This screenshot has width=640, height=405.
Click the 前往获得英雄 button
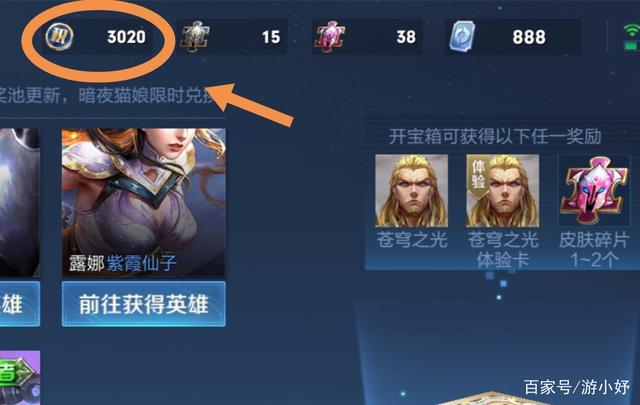click(x=143, y=304)
